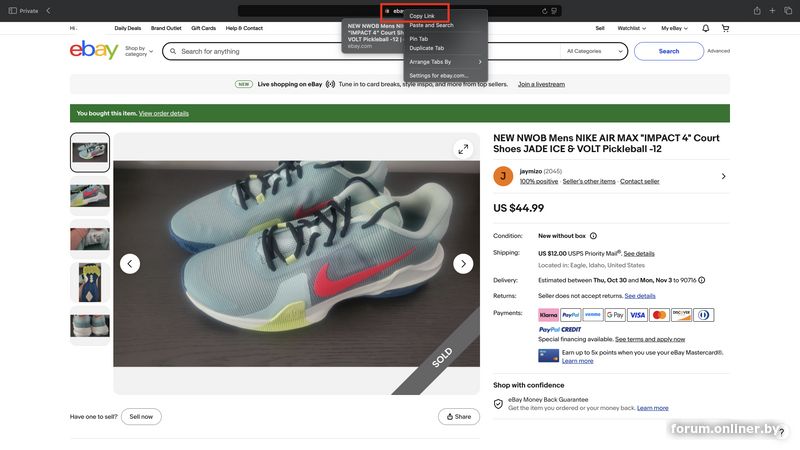Select the fifth thumbnail showing shoe heels
The height and width of the screenshot is (450, 800).
tap(90, 326)
